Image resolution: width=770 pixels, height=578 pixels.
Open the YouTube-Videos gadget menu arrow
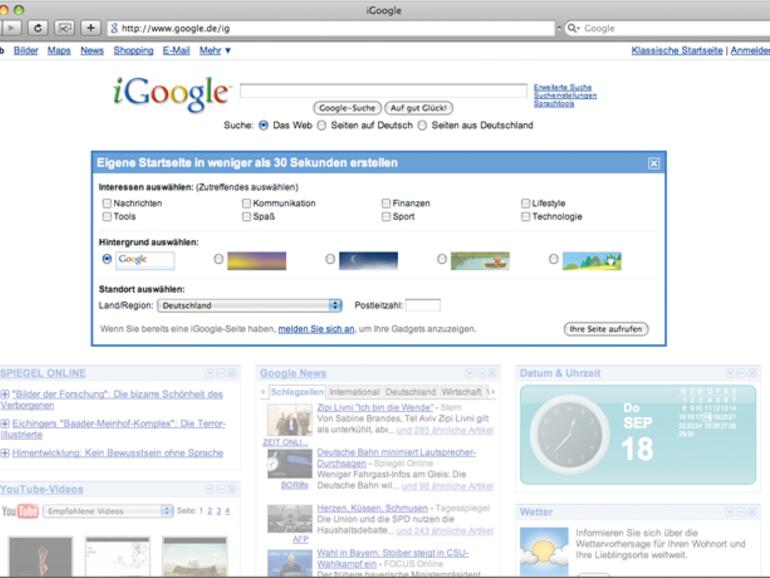tap(210, 490)
